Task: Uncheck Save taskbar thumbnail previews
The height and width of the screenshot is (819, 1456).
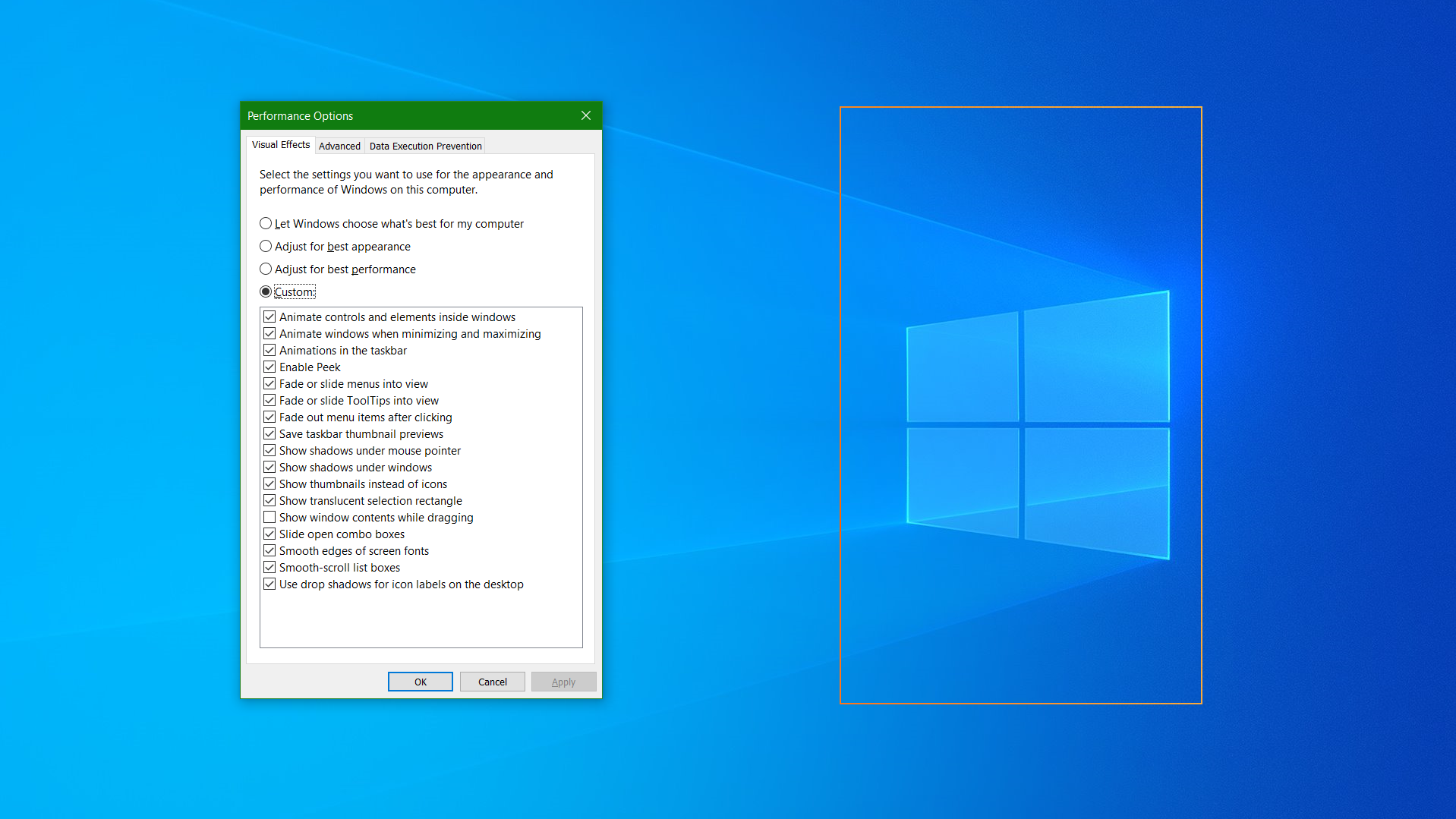Action: pyautogui.click(x=269, y=433)
